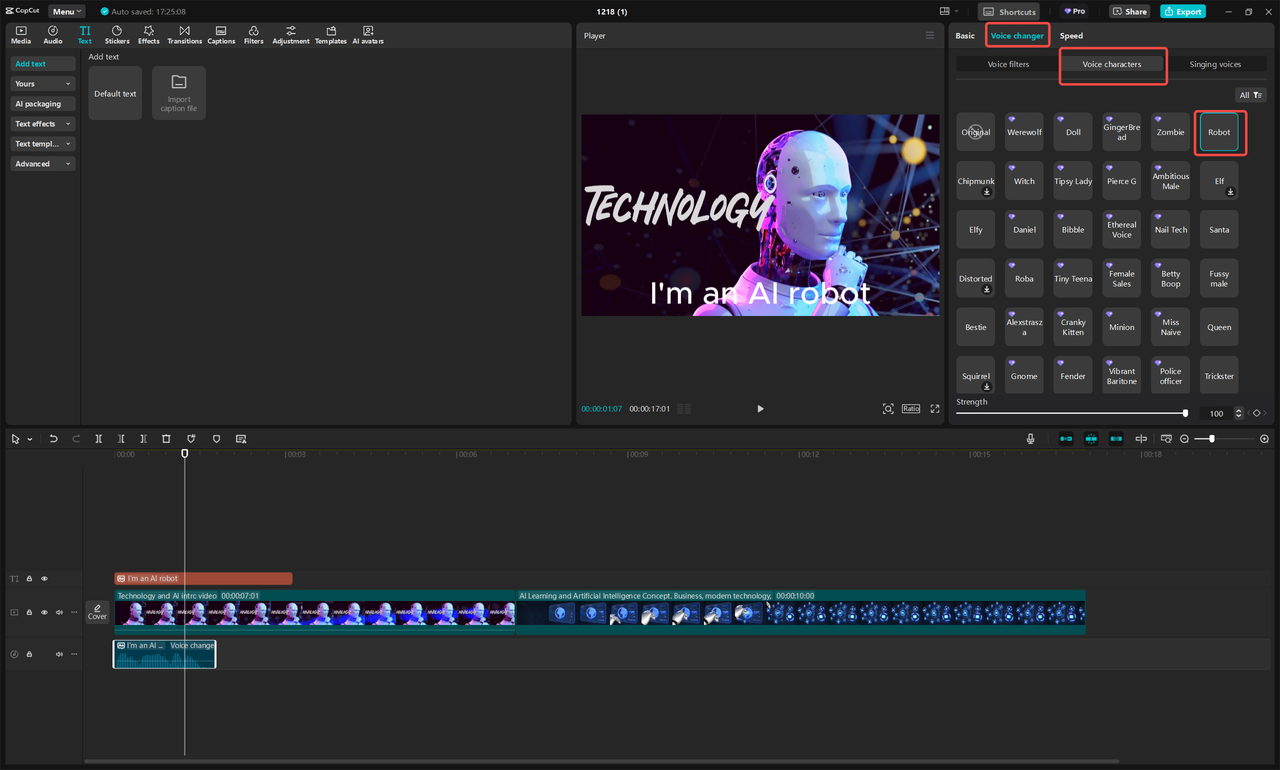Viewport: 1280px width, 770px height.
Task: Open the Voice filters tab
Action: pos(1008,64)
